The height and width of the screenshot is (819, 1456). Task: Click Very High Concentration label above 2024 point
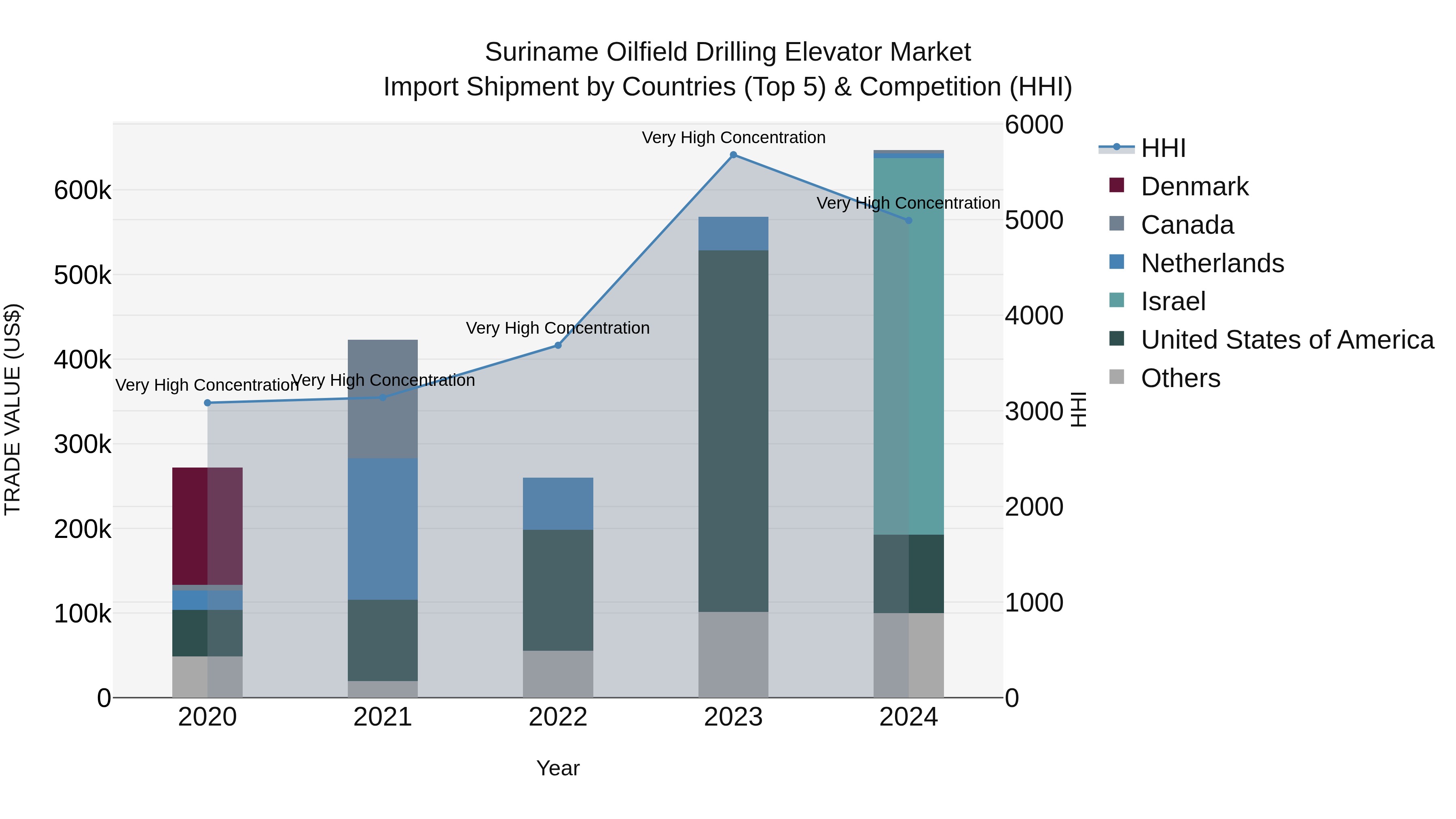coord(909,203)
